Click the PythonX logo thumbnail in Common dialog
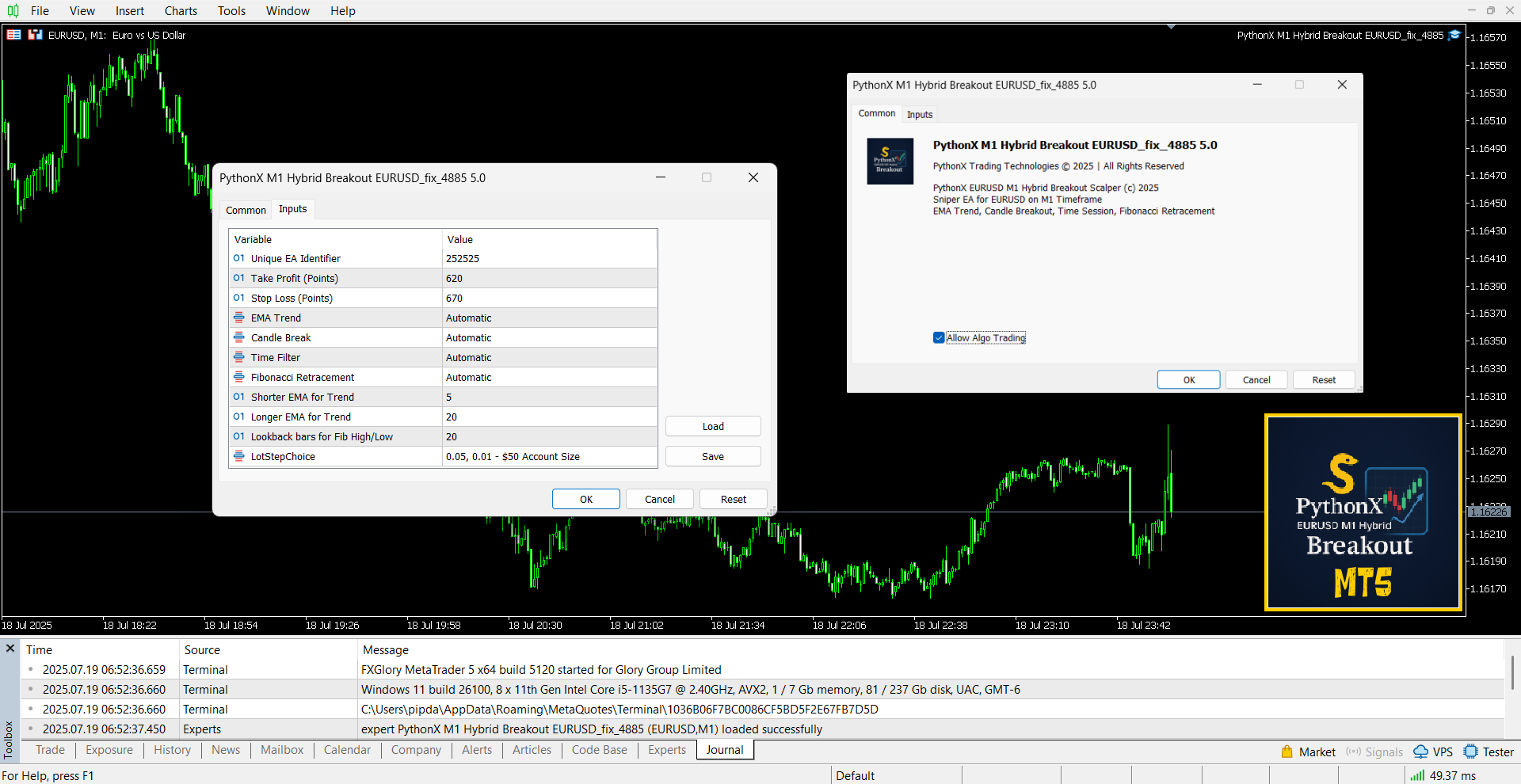This screenshot has height=784, width=1521. pos(890,162)
